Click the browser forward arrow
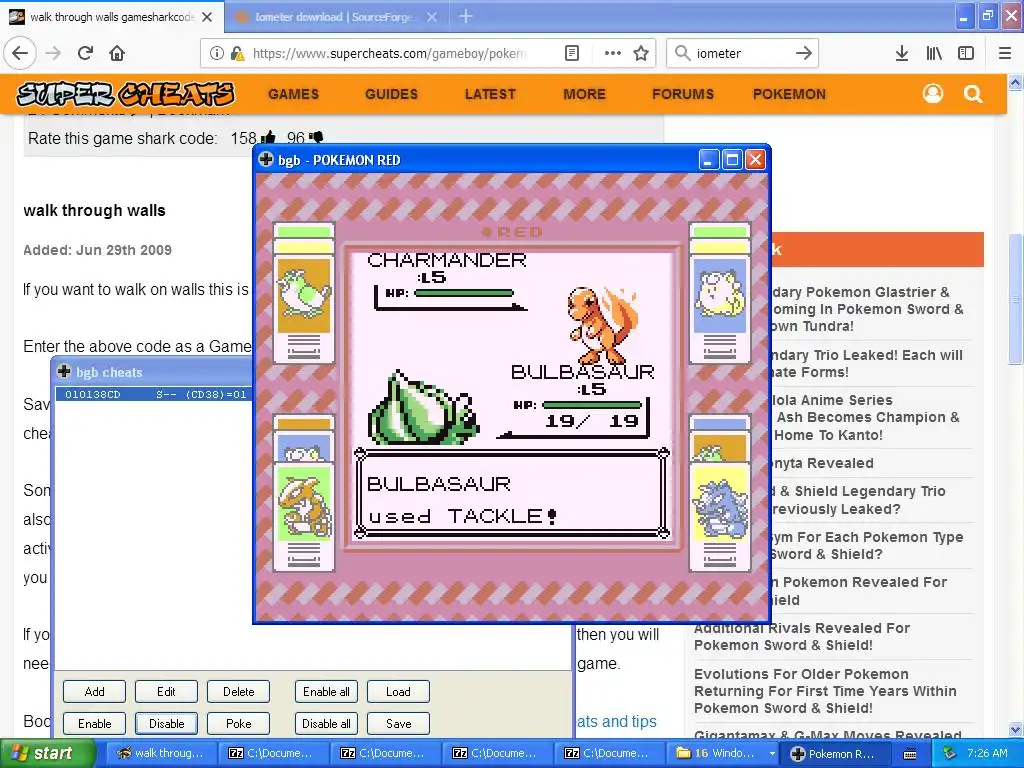 [x=53, y=53]
